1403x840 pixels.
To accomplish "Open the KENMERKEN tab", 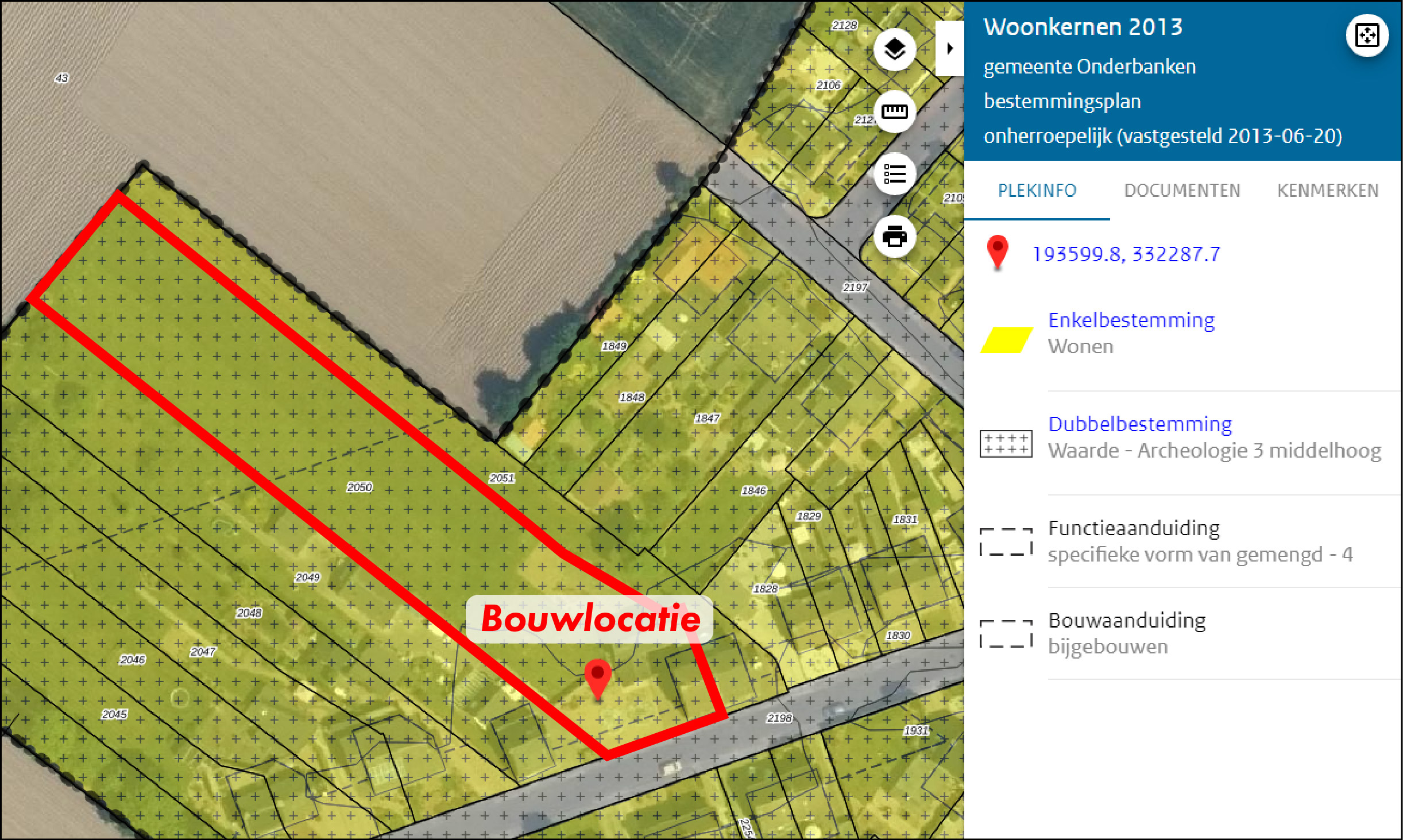I will (x=1327, y=191).
